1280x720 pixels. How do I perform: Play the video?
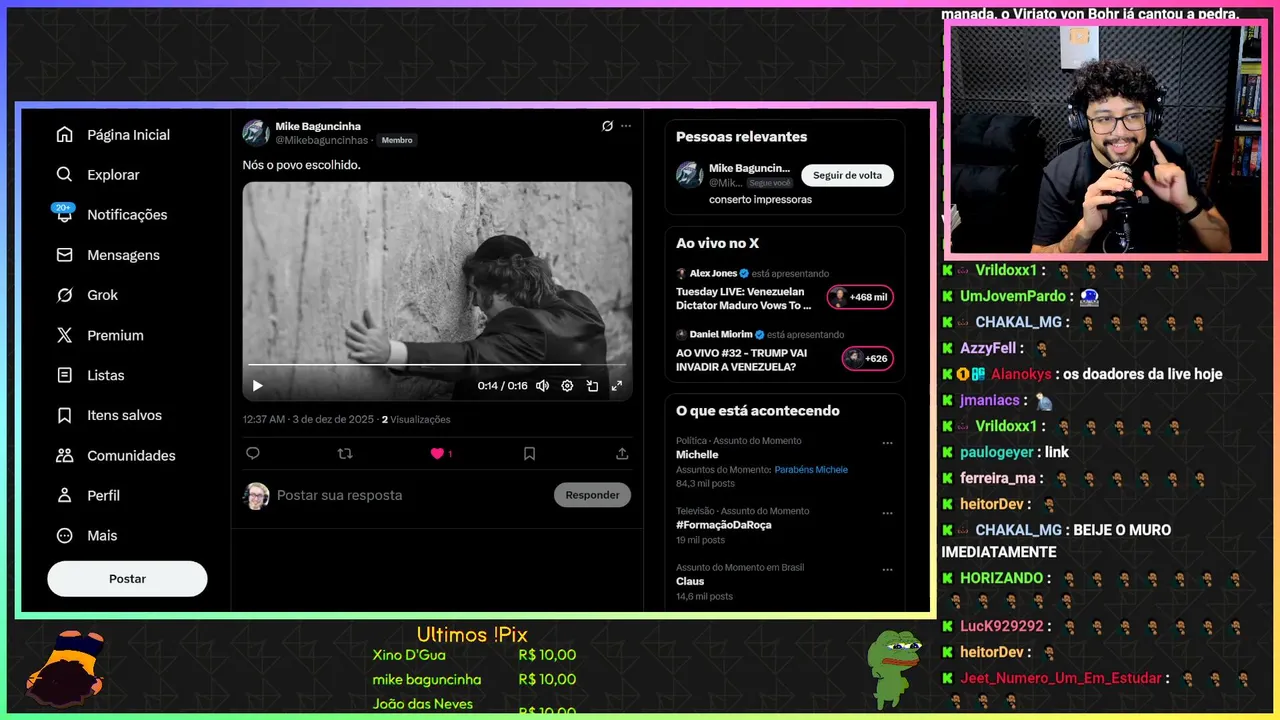pos(258,386)
